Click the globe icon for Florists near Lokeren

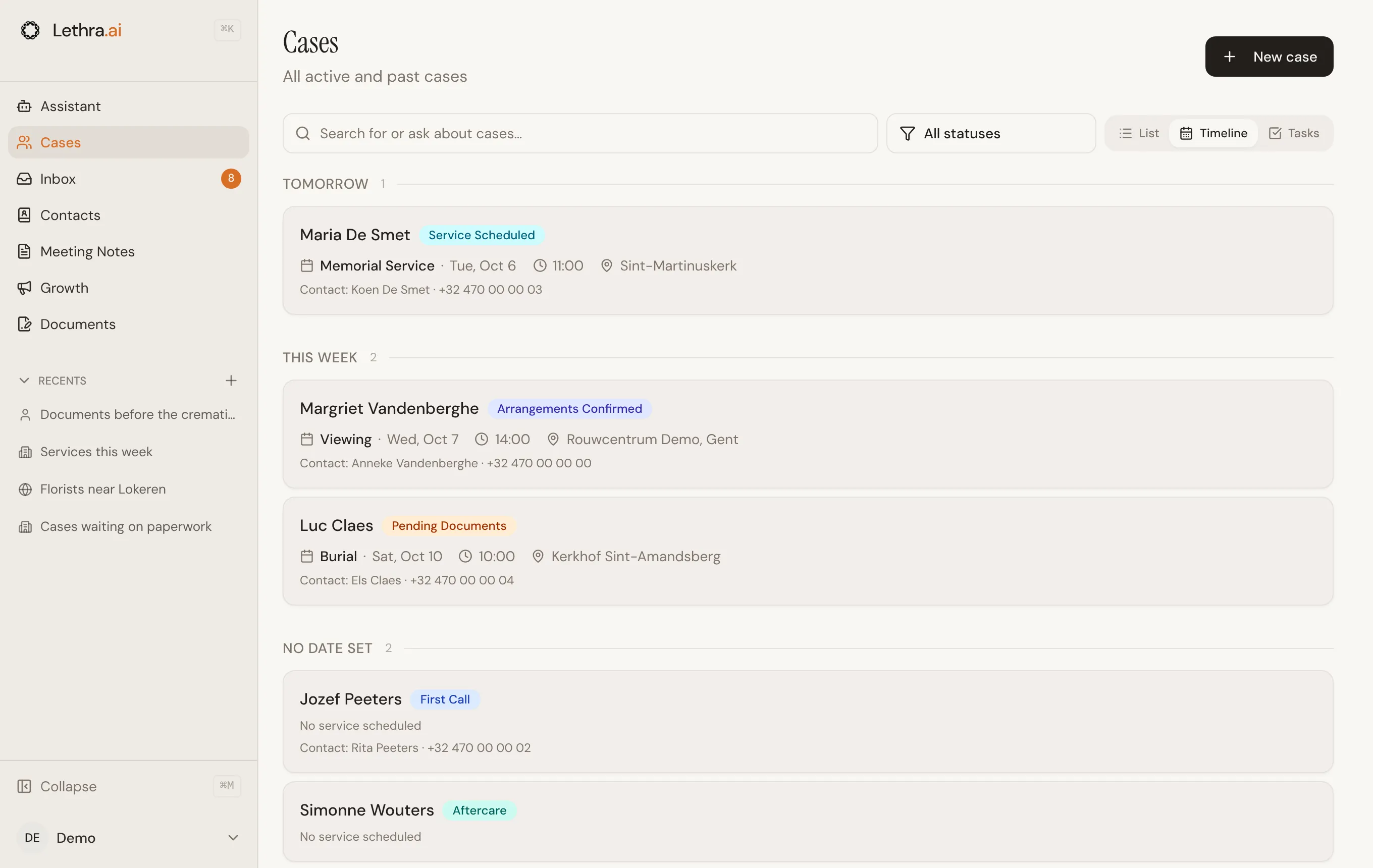pyautogui.click(x=25, y=490)
